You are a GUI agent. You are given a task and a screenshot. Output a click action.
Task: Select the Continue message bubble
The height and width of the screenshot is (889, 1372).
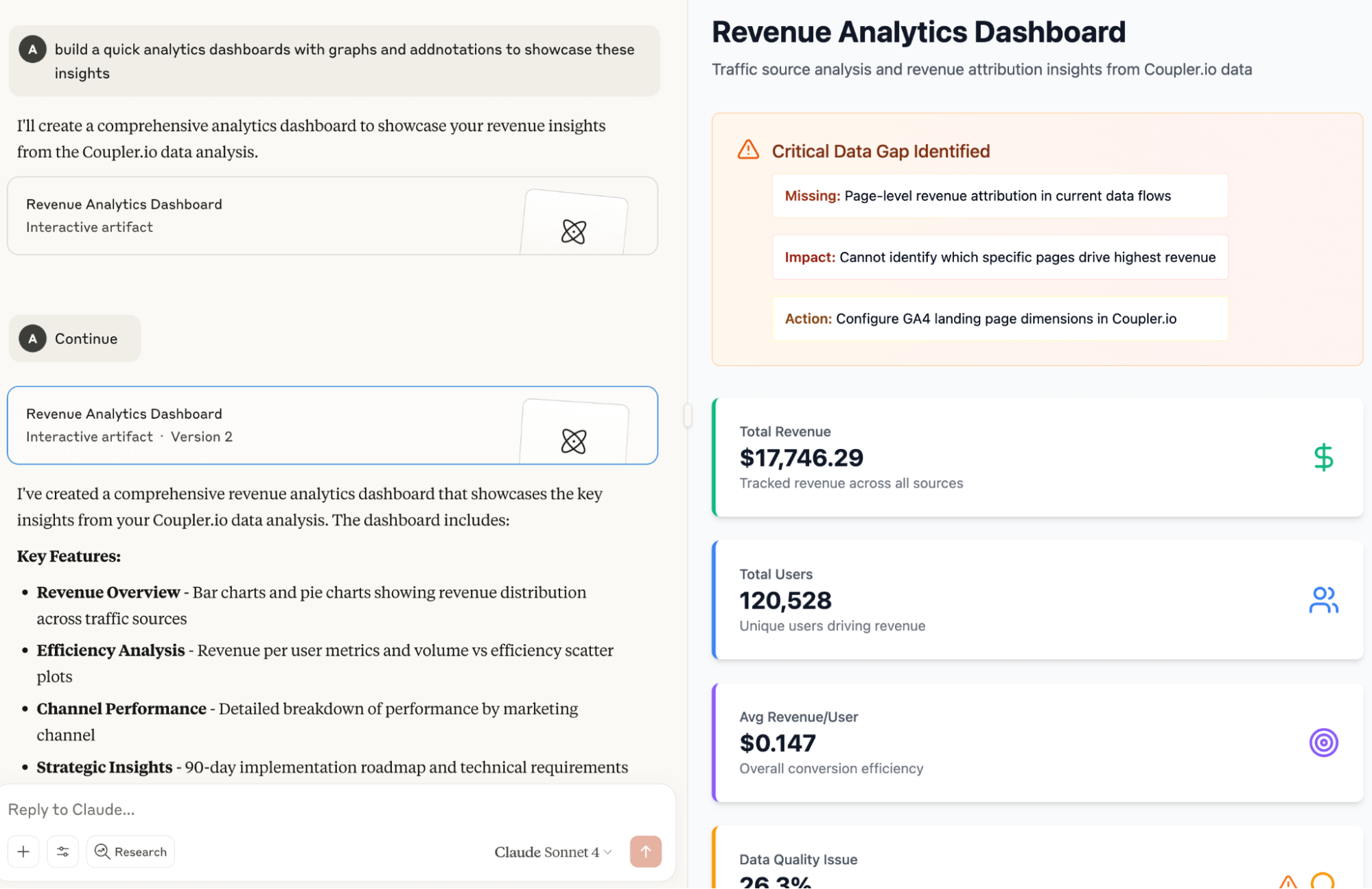[74, 338]
